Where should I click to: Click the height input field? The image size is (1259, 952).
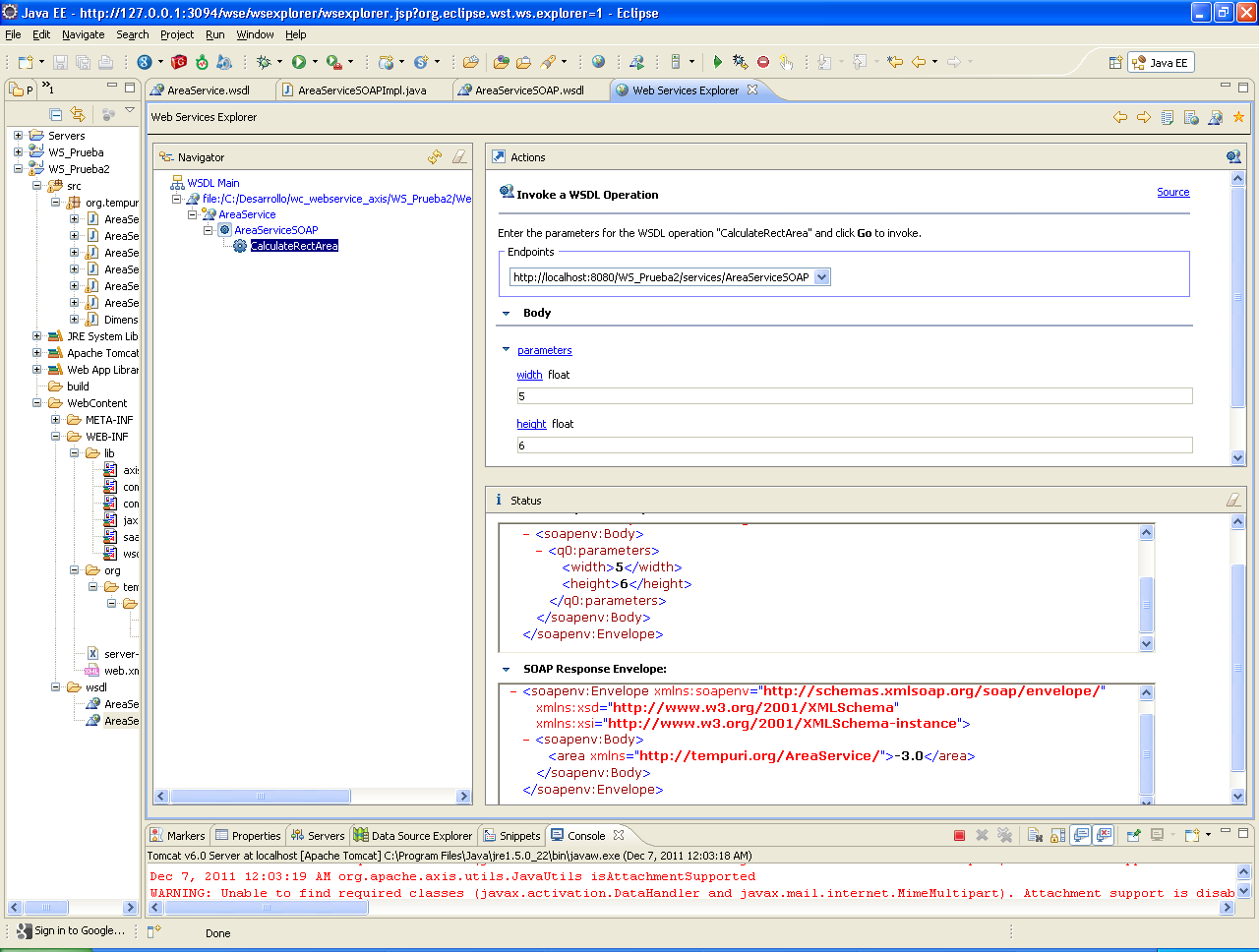[855, 446]
